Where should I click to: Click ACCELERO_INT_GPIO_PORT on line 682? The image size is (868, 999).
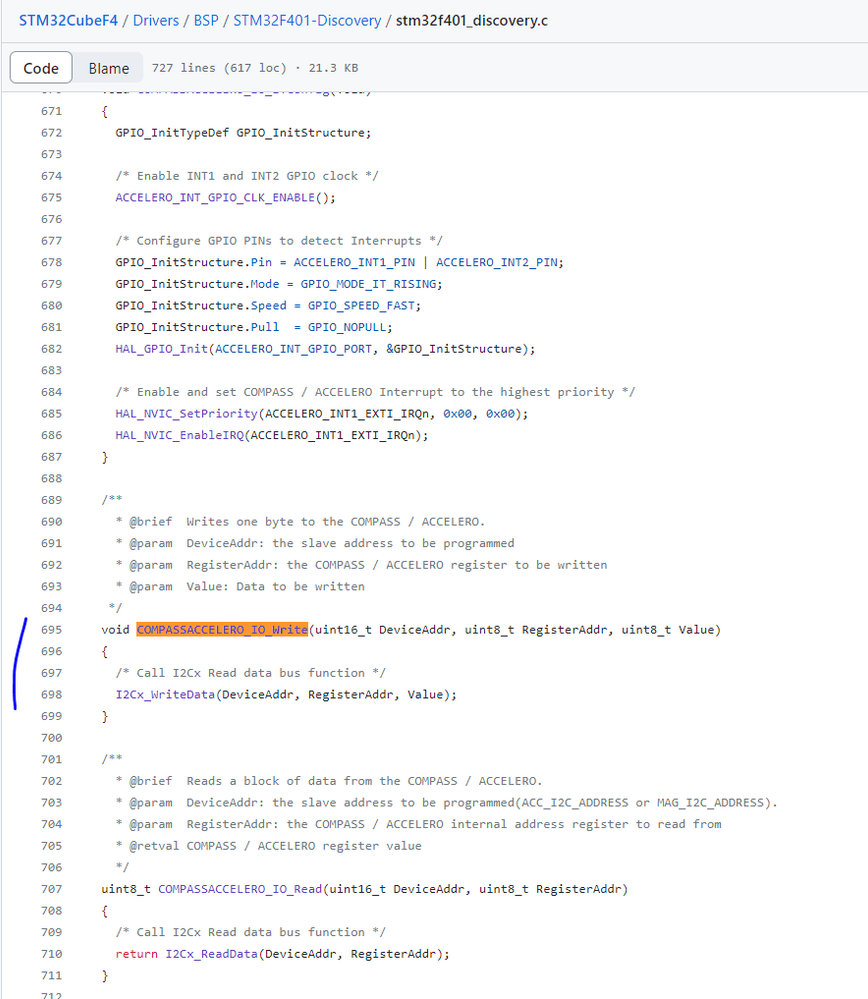tap(294, 349)
